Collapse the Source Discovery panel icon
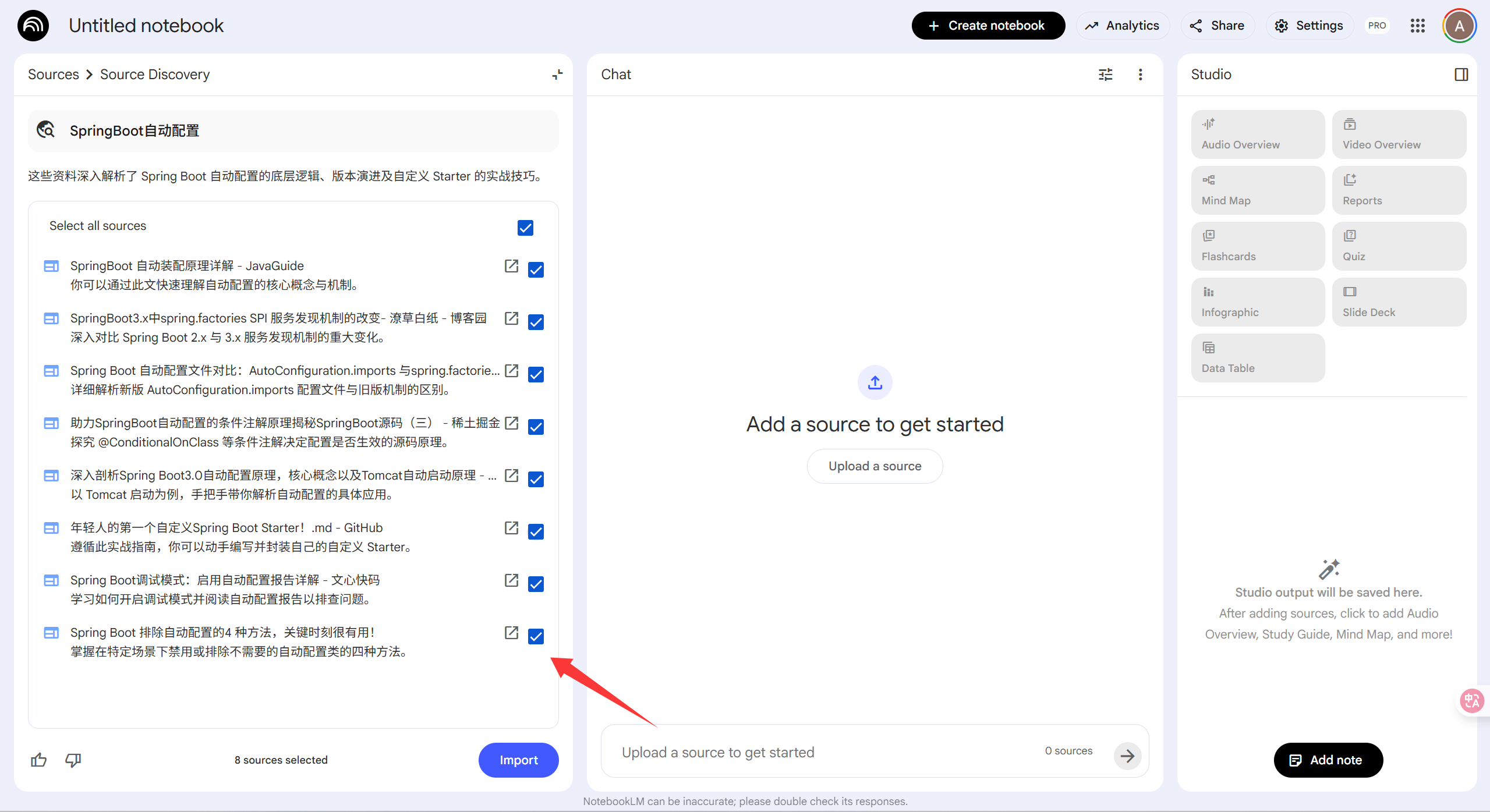This screenshot has height=812, width=1490. (557, 75)
